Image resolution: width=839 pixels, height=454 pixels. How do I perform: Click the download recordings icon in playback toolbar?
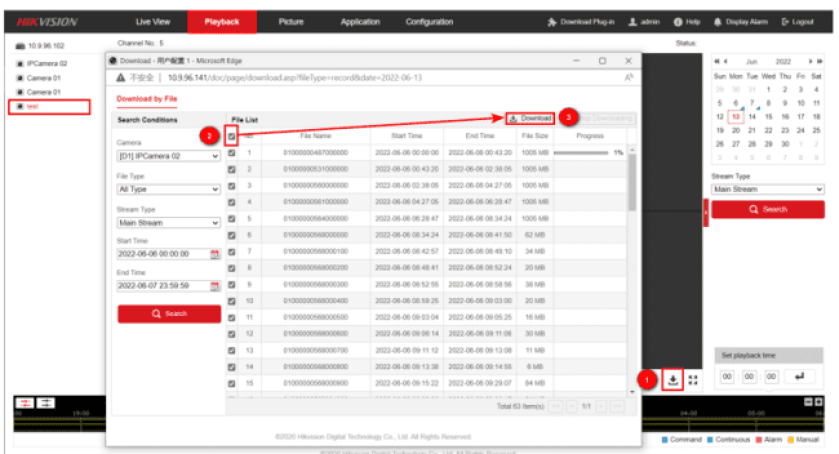[673, 380]
